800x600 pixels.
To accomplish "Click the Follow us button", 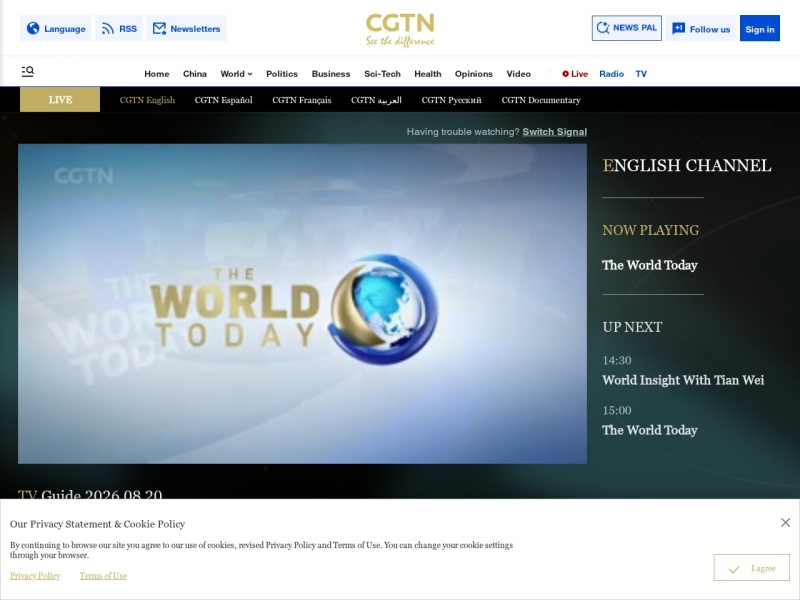I will pos(701,29).
